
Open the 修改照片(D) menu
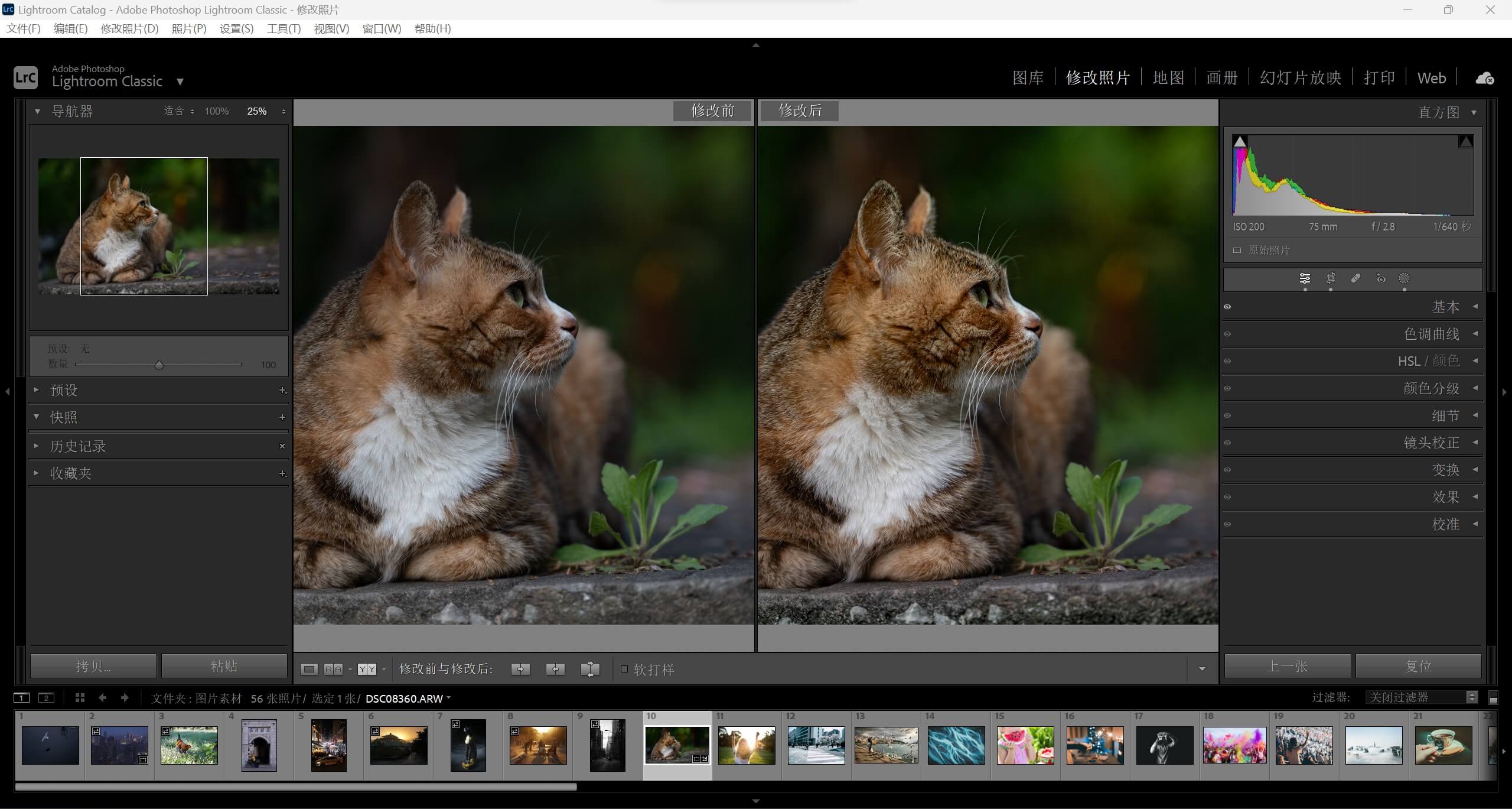click(130, 28)
